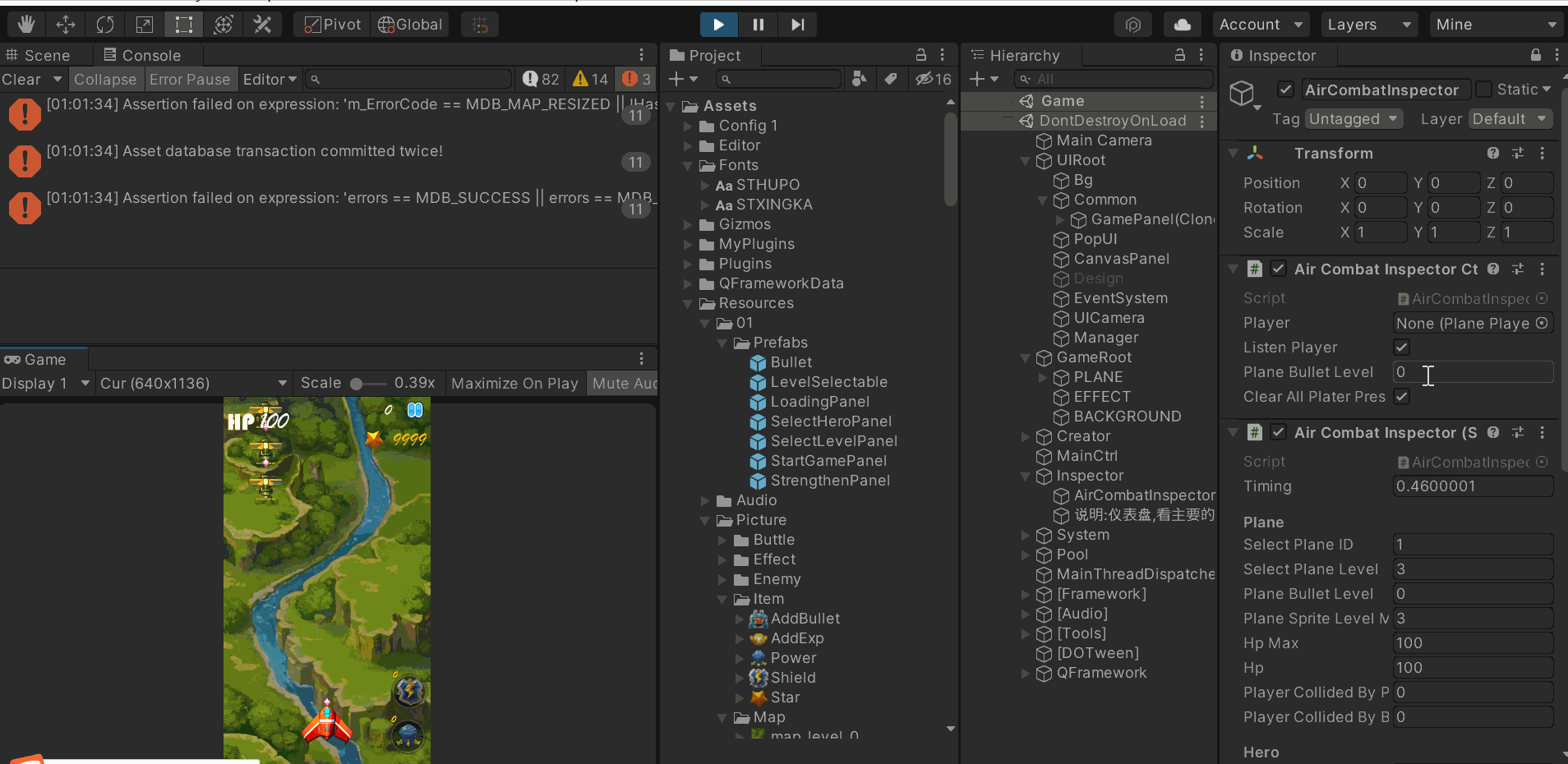
Task: Open the Mine layout dropdown
Action: pos(1496,25)
